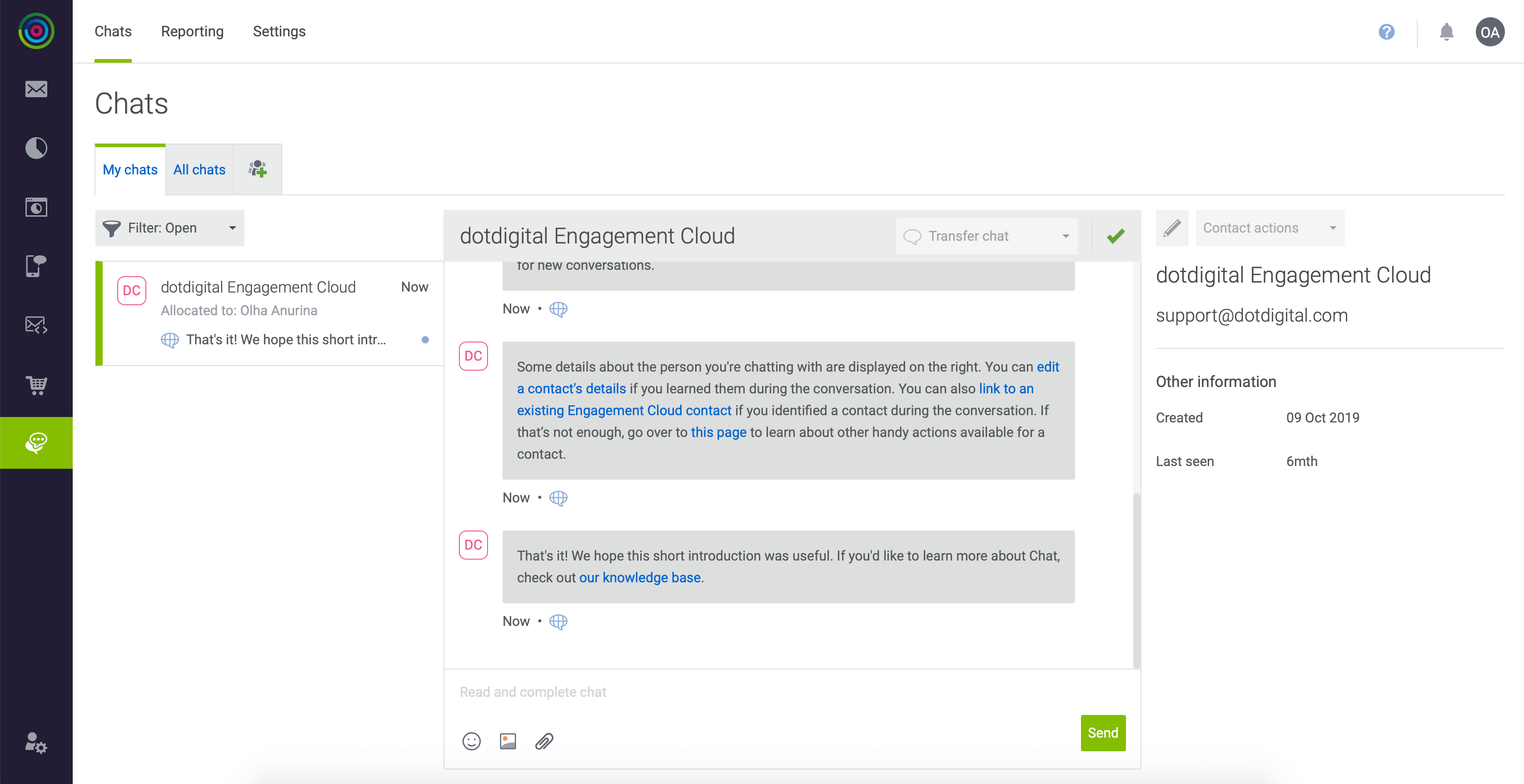
Task: Click globe icon under the "That's it!" message
Action: click(558, 621)
